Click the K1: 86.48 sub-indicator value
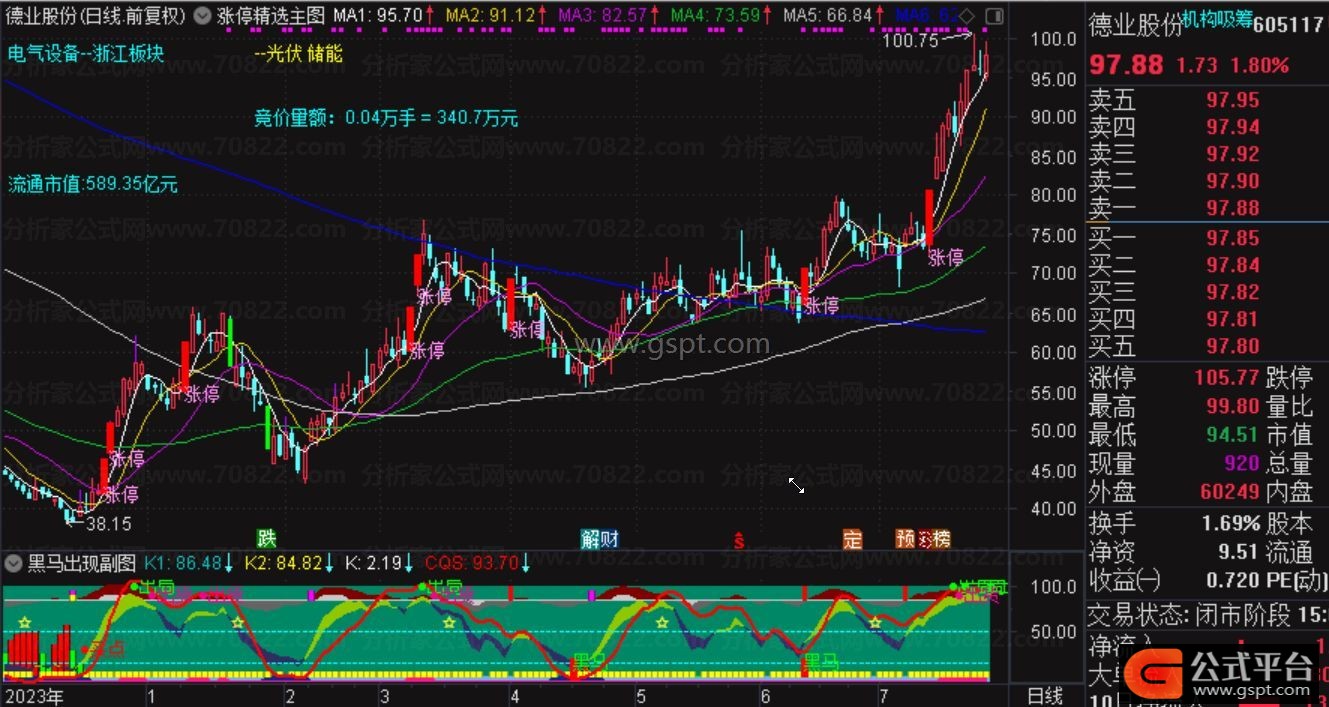Viewport: 1329px width, 707px height. click(183, 564)
